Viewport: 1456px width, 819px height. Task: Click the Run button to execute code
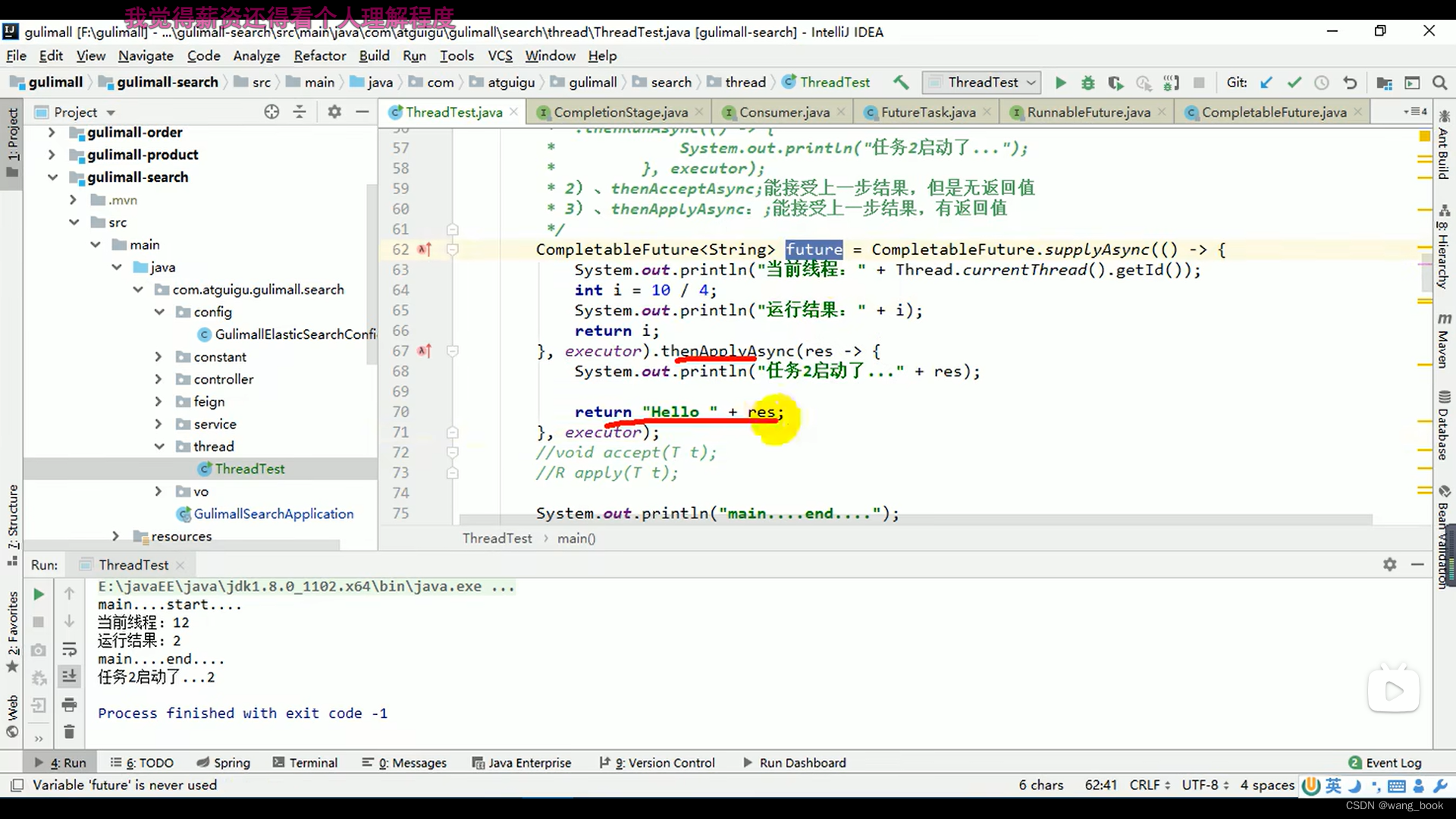pos(1060,82)
